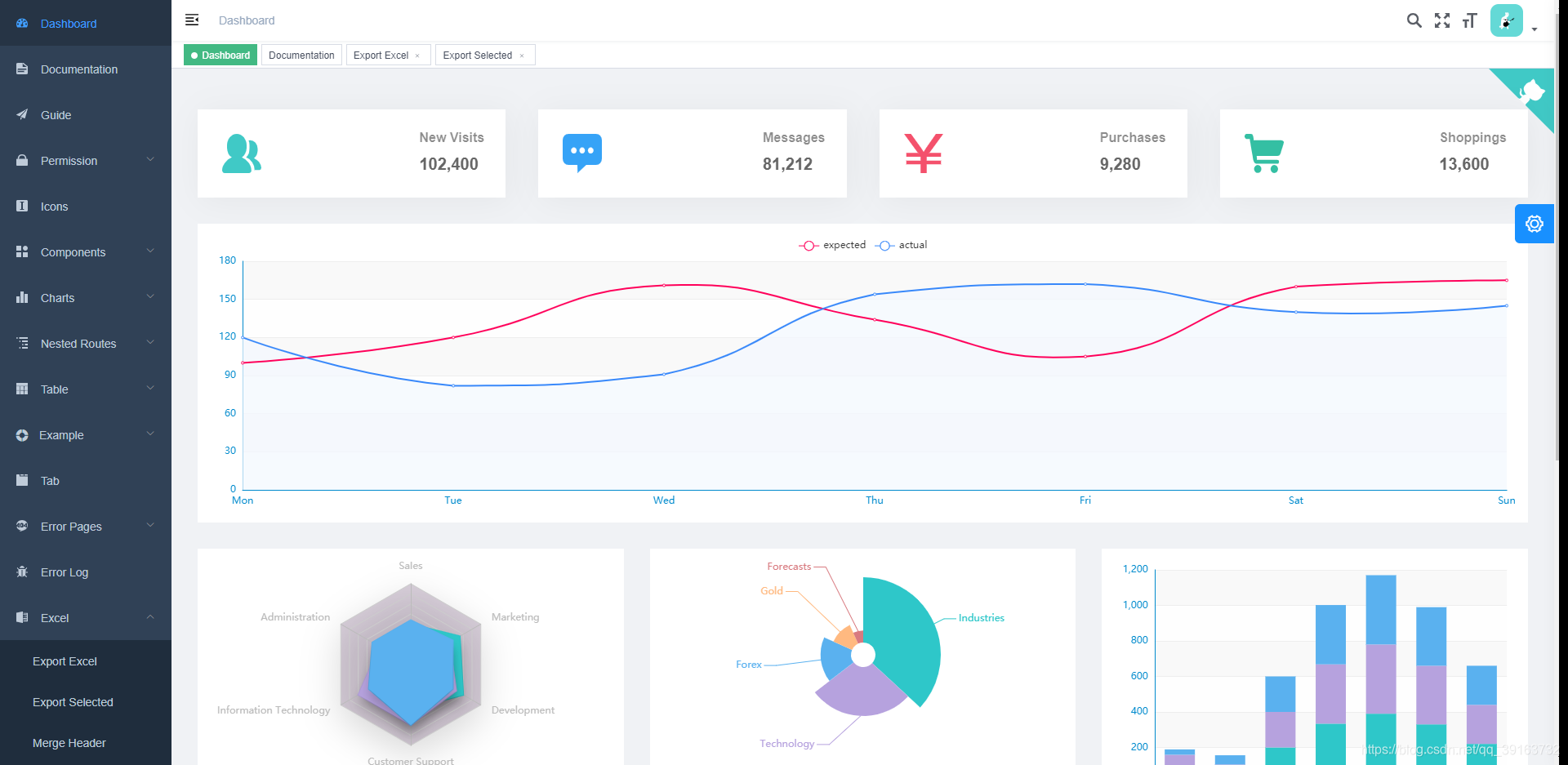The image size is (1568, 765).
Task: Toggle the actual series legend
Action: click(901, 245)
